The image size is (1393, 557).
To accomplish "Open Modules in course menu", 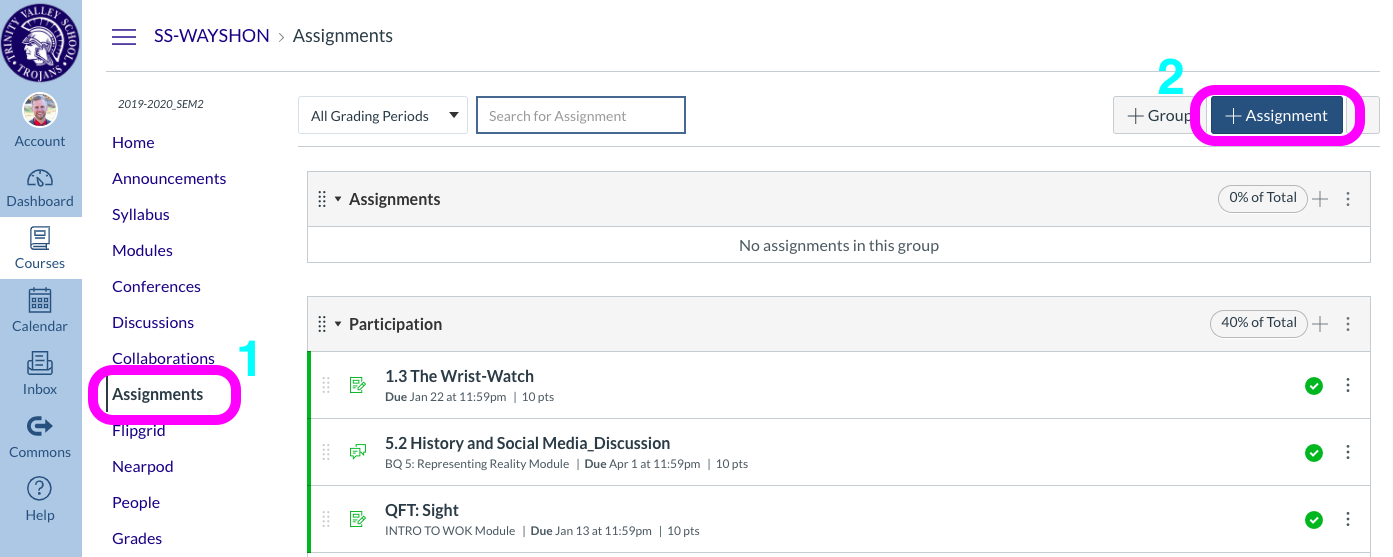I will [142, 250].
